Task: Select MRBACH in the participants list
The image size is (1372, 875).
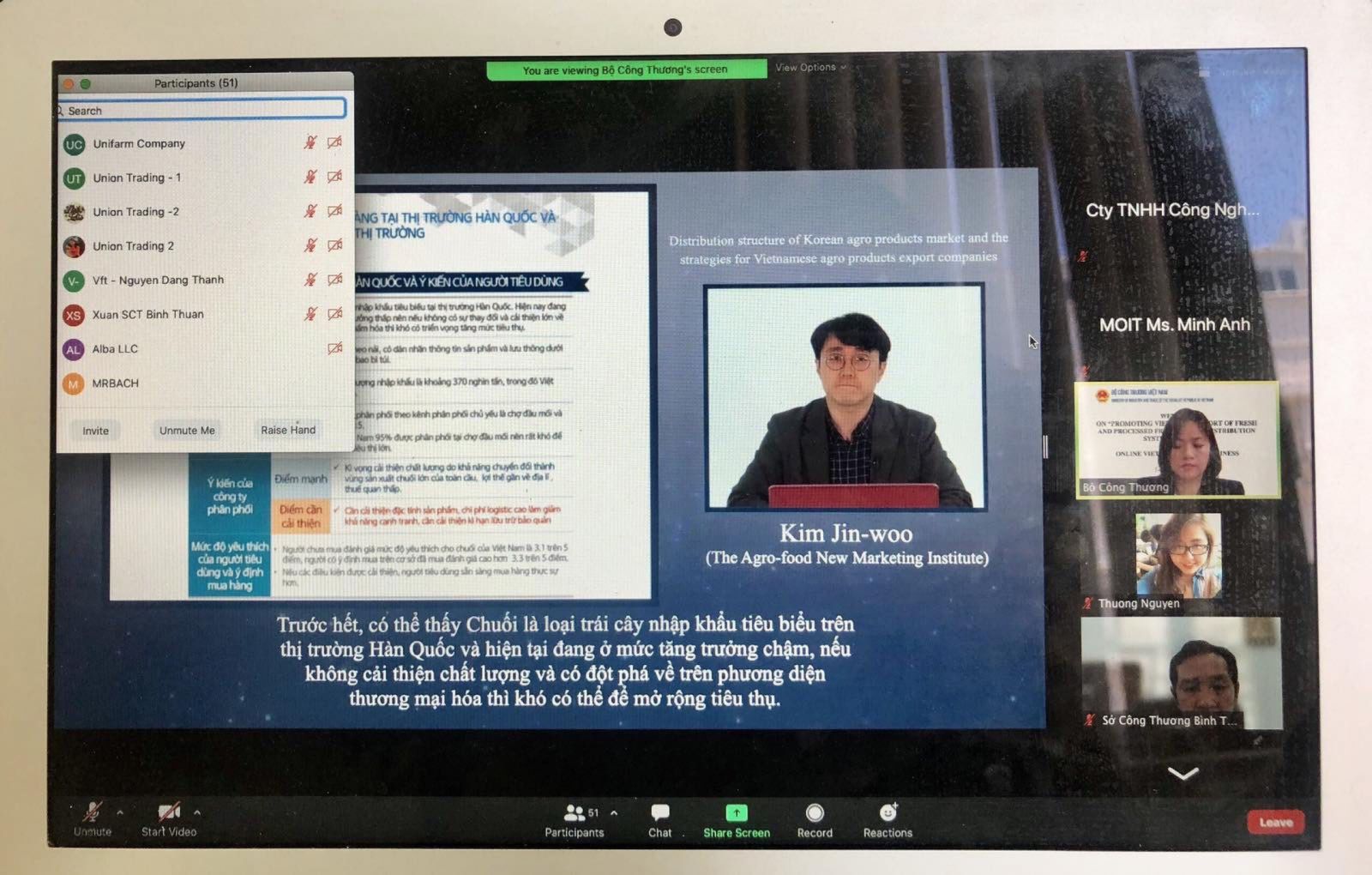Action: [116, 383]
